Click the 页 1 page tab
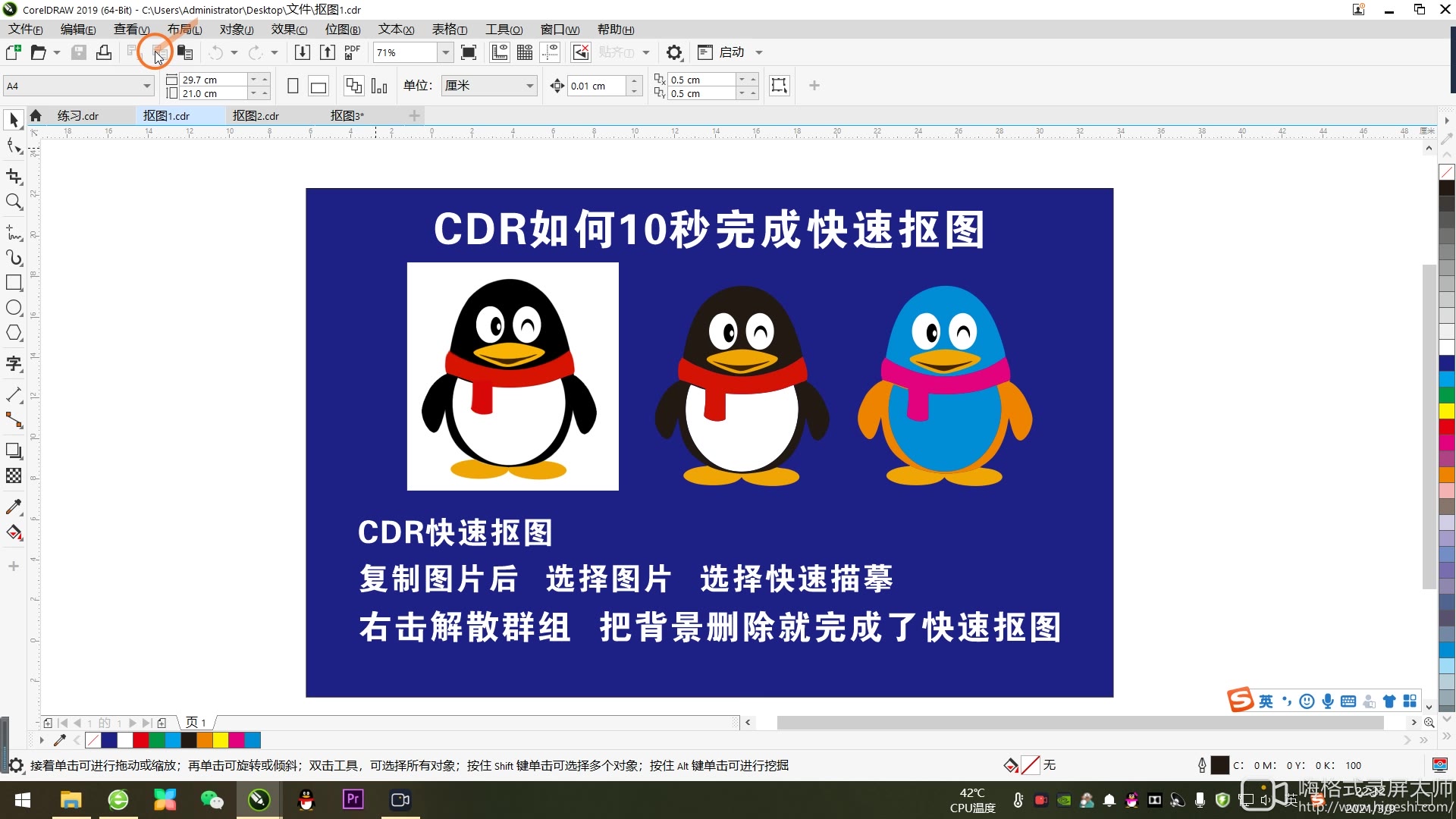Image resolution: width=1456 pixels, height=819 pixels. pyautogui.click(x=196, y=723)
